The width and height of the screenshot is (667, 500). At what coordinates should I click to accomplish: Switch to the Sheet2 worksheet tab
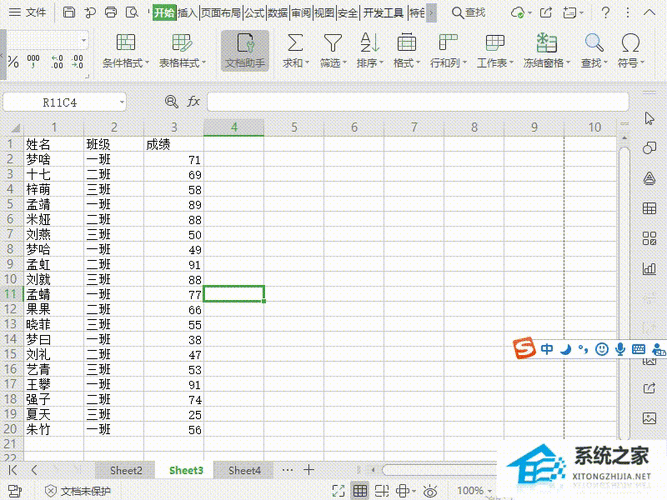click(x=126, y=470)
